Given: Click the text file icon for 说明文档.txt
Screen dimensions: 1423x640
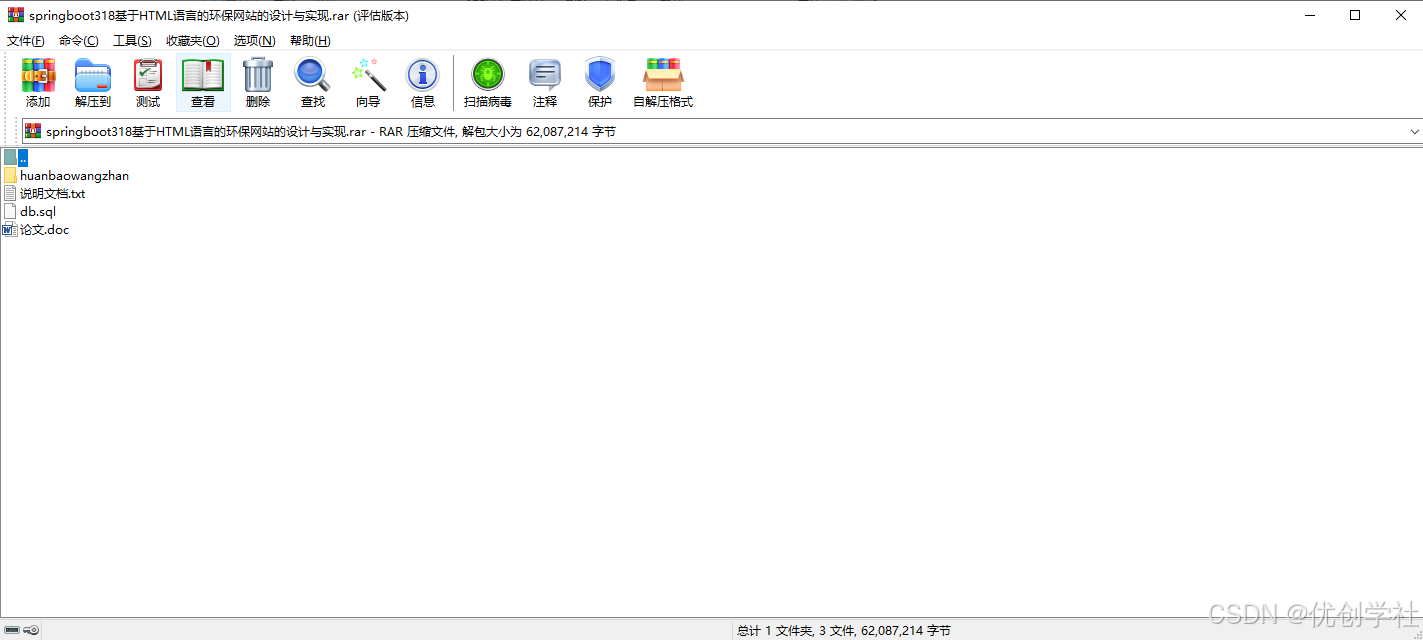Looking at the screenshot, I should [x=10, y=193].
